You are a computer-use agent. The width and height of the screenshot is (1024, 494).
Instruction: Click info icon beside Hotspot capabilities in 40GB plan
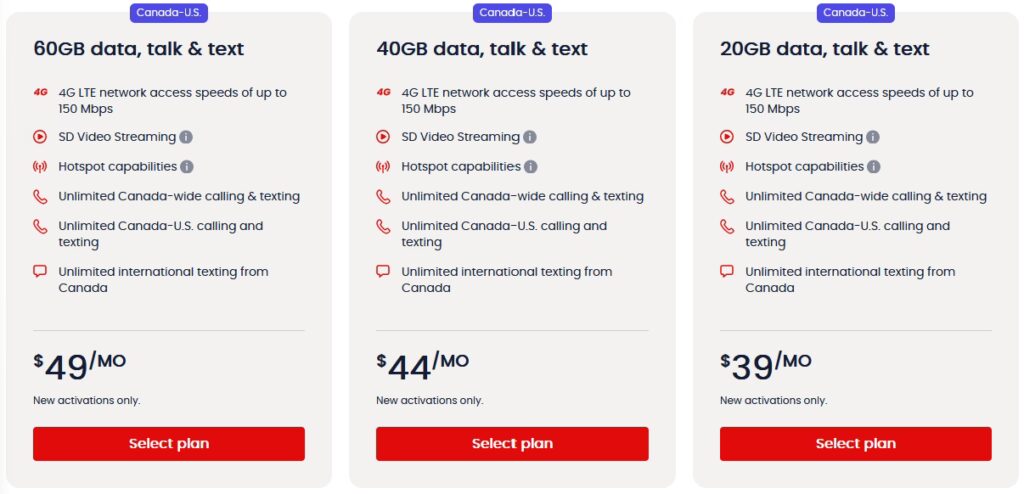click(531, 167)
